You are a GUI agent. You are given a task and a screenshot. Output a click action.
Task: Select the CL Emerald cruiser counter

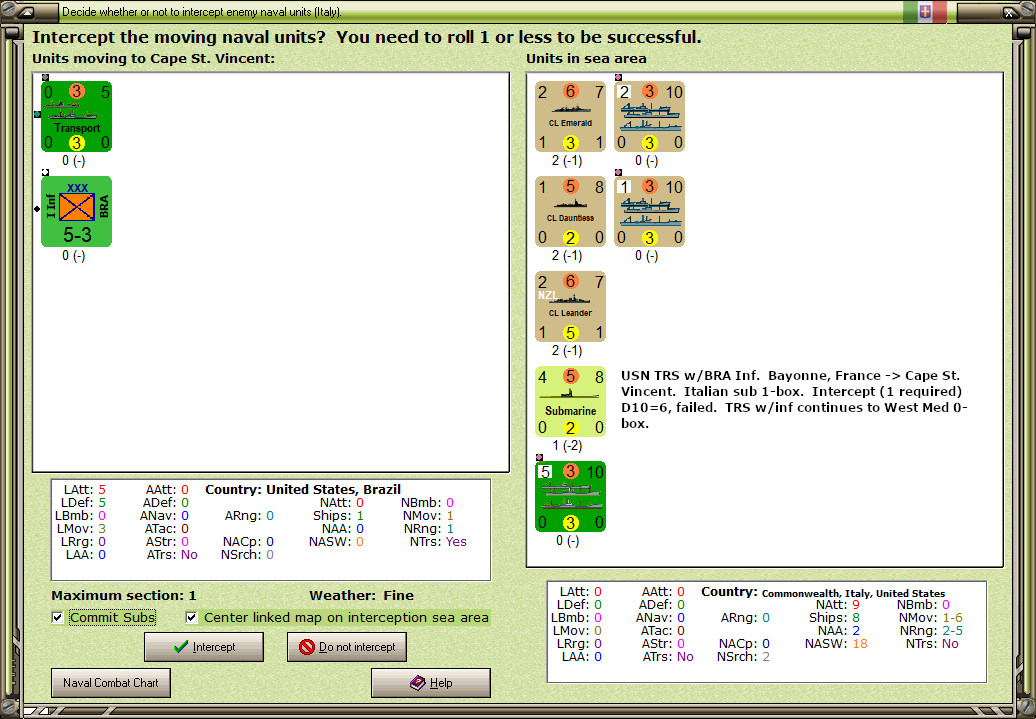570,116
